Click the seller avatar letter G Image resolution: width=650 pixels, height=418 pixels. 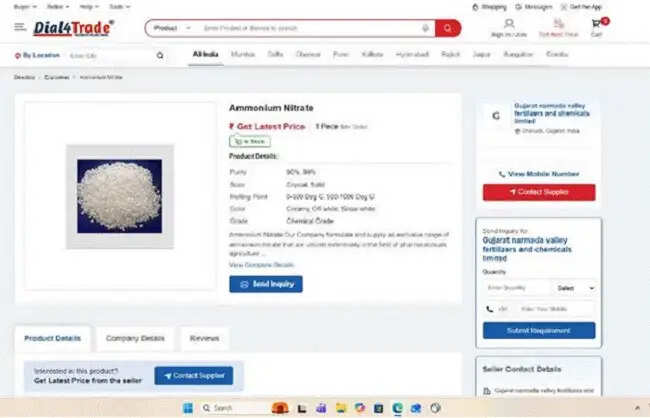pos(496,116)
